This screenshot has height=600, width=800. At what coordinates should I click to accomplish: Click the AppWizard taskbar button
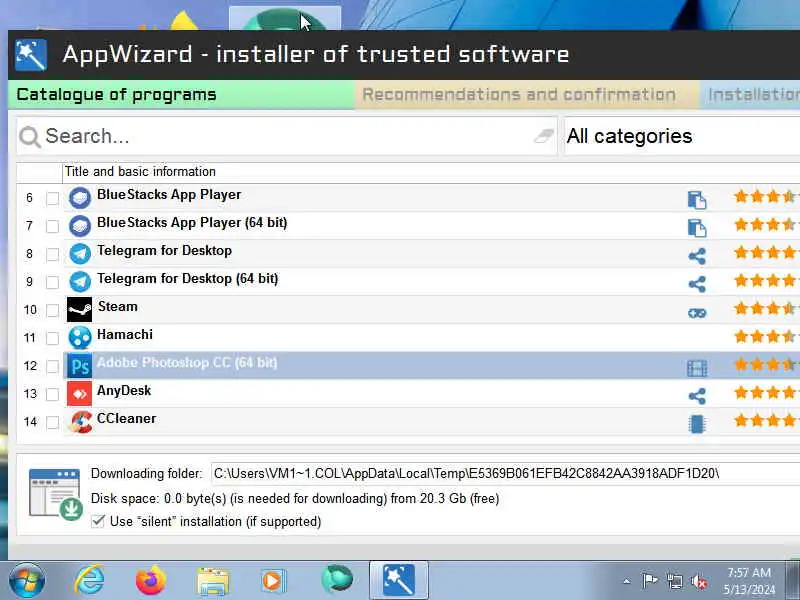click(x=398, y=580)
